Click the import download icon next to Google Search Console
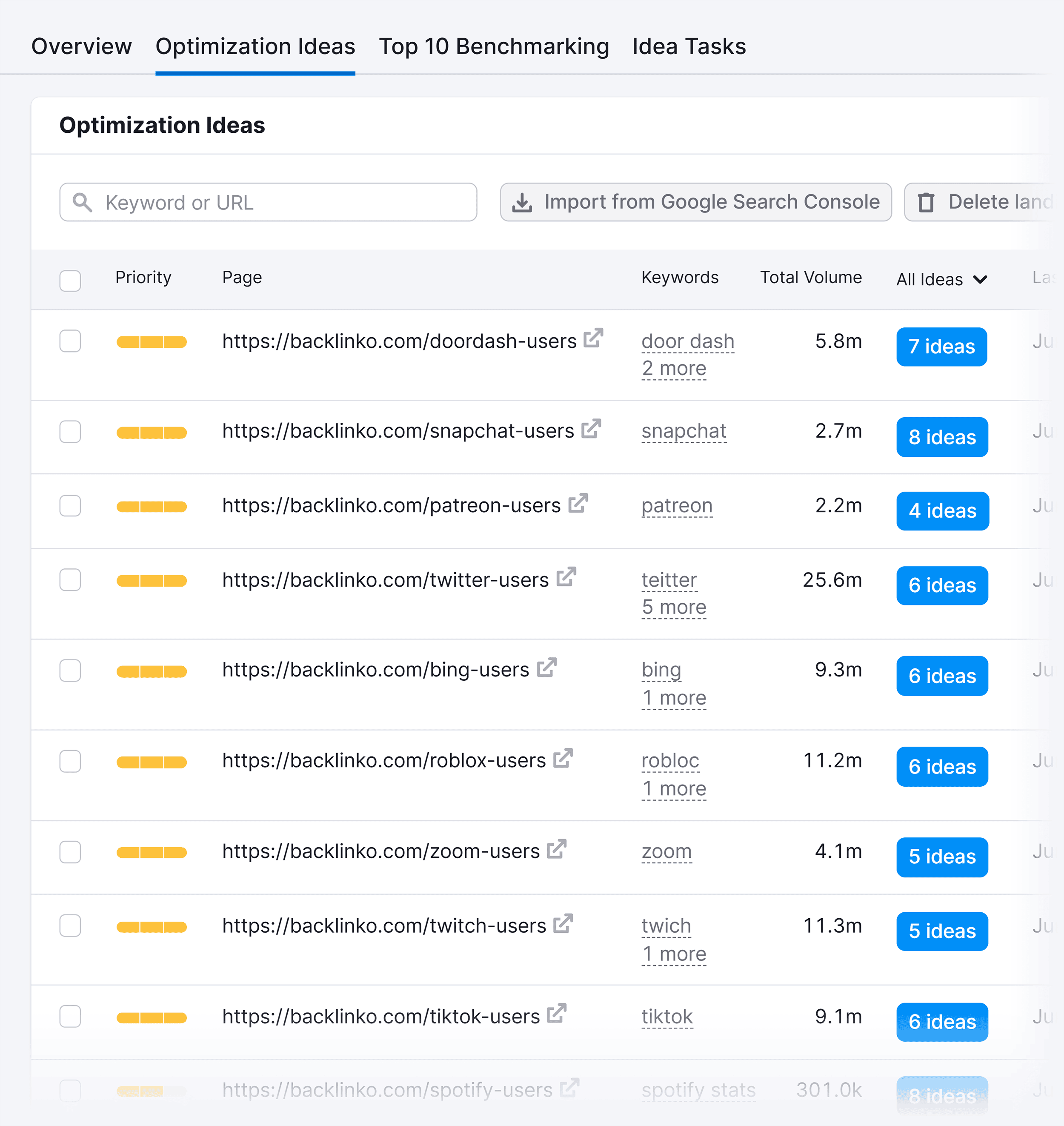The height and width of the screenshot is (1126, 1064). 522,202
